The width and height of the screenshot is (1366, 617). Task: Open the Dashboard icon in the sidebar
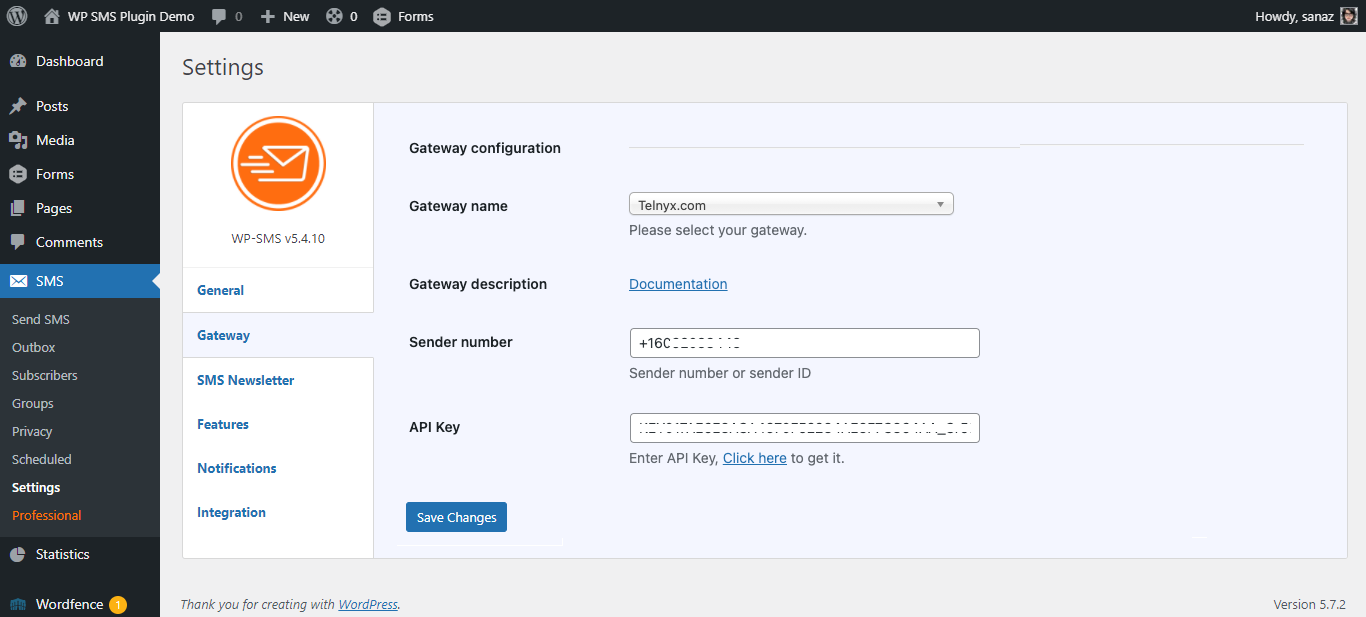[18, 61]
